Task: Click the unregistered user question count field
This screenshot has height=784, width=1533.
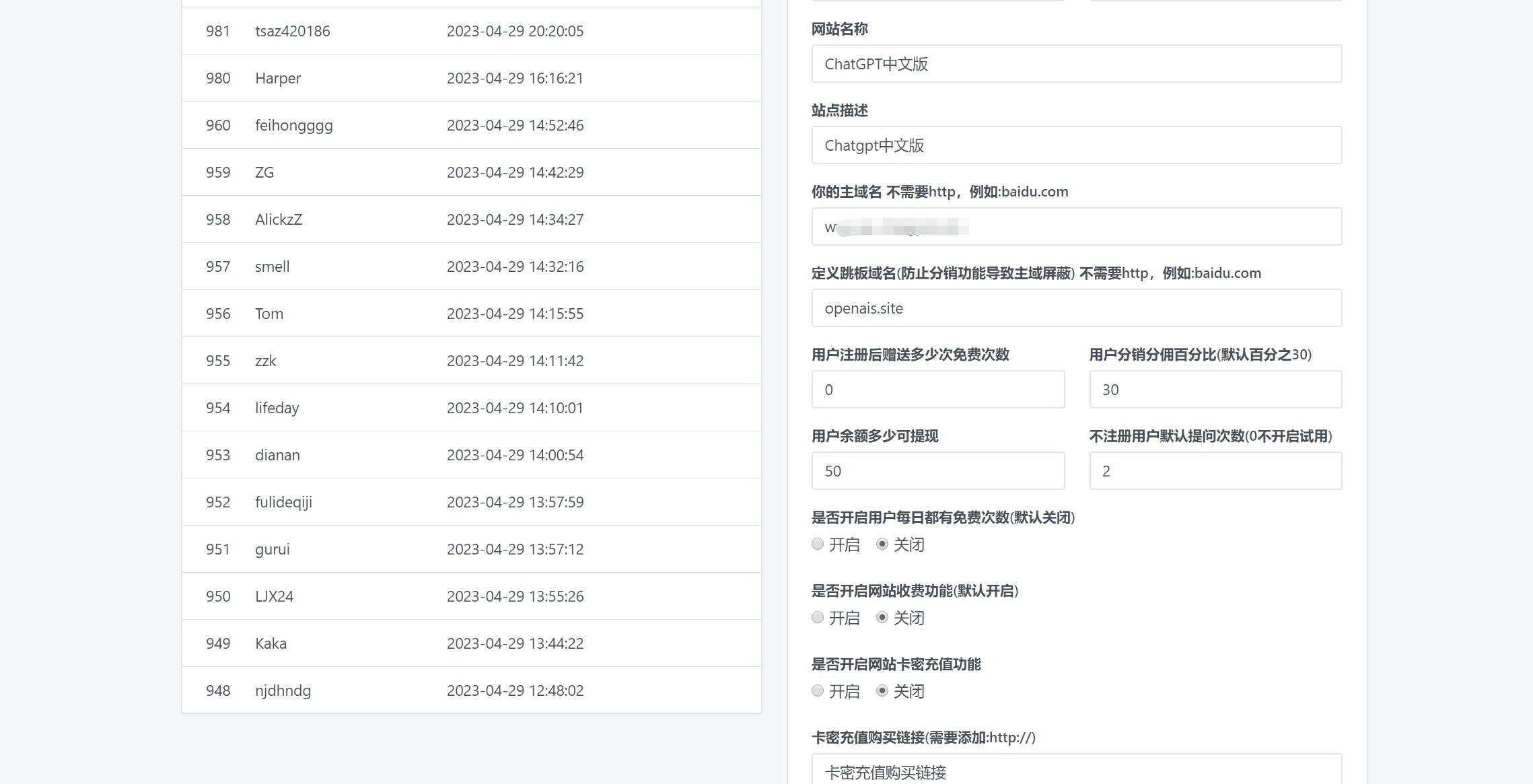Action: 1215,470
